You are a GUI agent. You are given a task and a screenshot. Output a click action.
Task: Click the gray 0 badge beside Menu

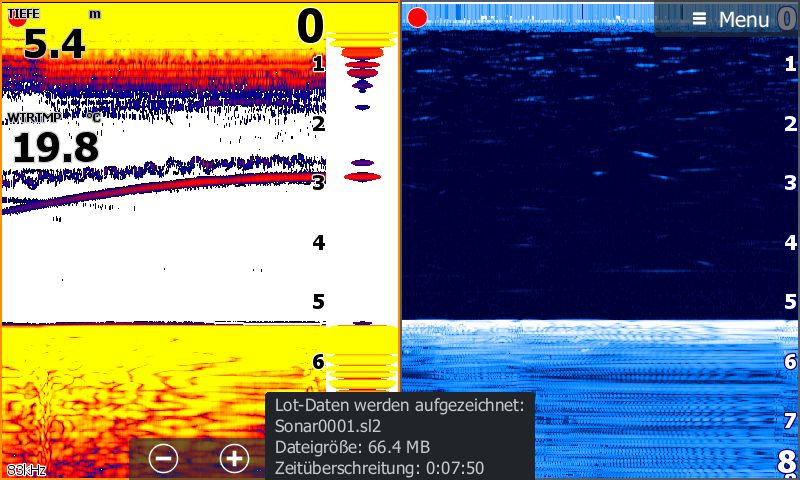tap(787, 19)
